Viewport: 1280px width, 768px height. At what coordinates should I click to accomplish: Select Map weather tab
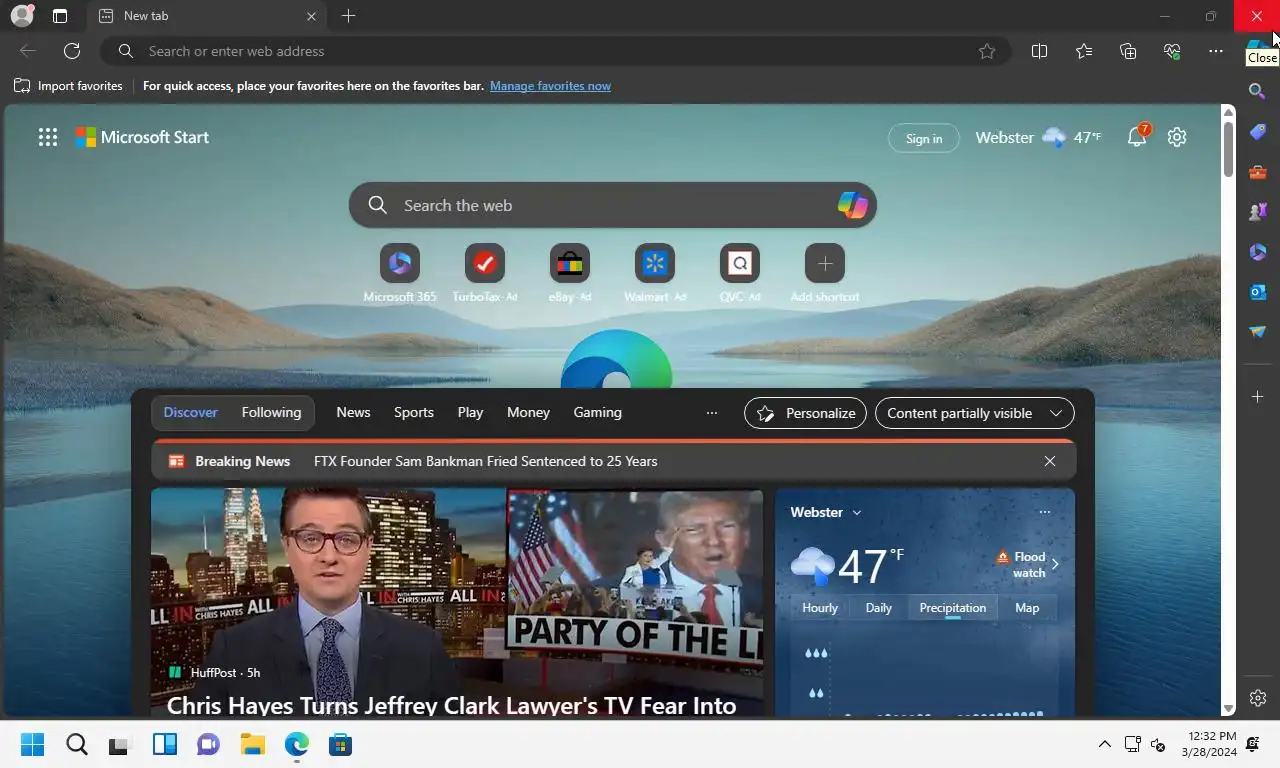[x=1027, y=608]
